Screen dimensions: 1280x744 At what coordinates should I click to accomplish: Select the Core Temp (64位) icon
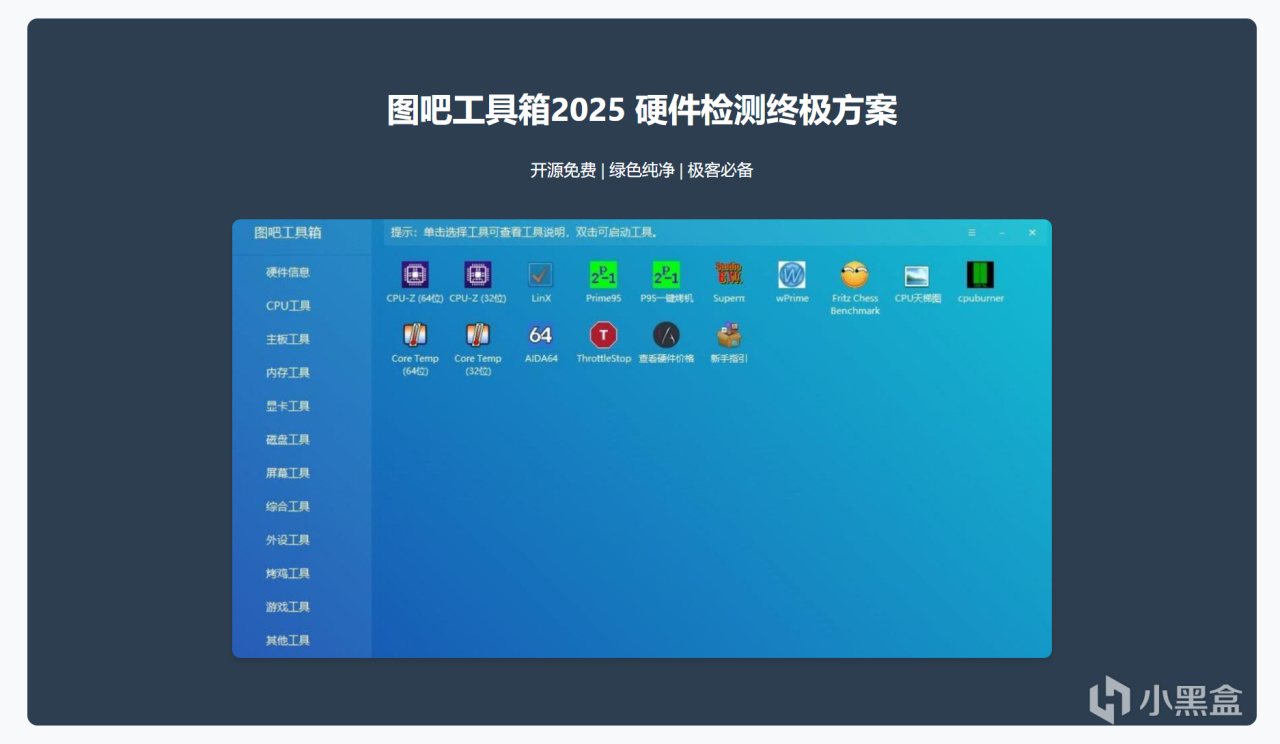[415, 335]
